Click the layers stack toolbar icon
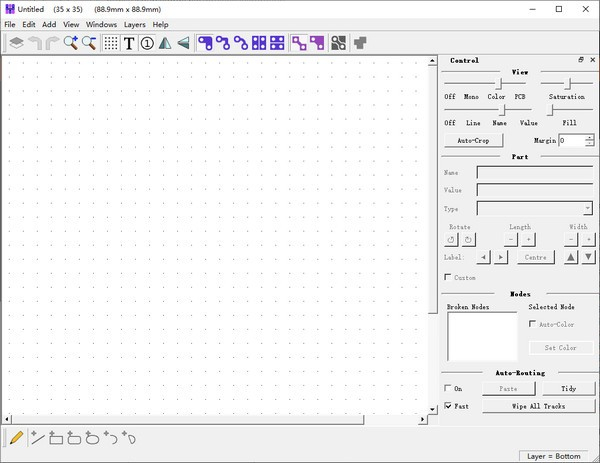Screen dimensions: 600x463 pos(16,43)
